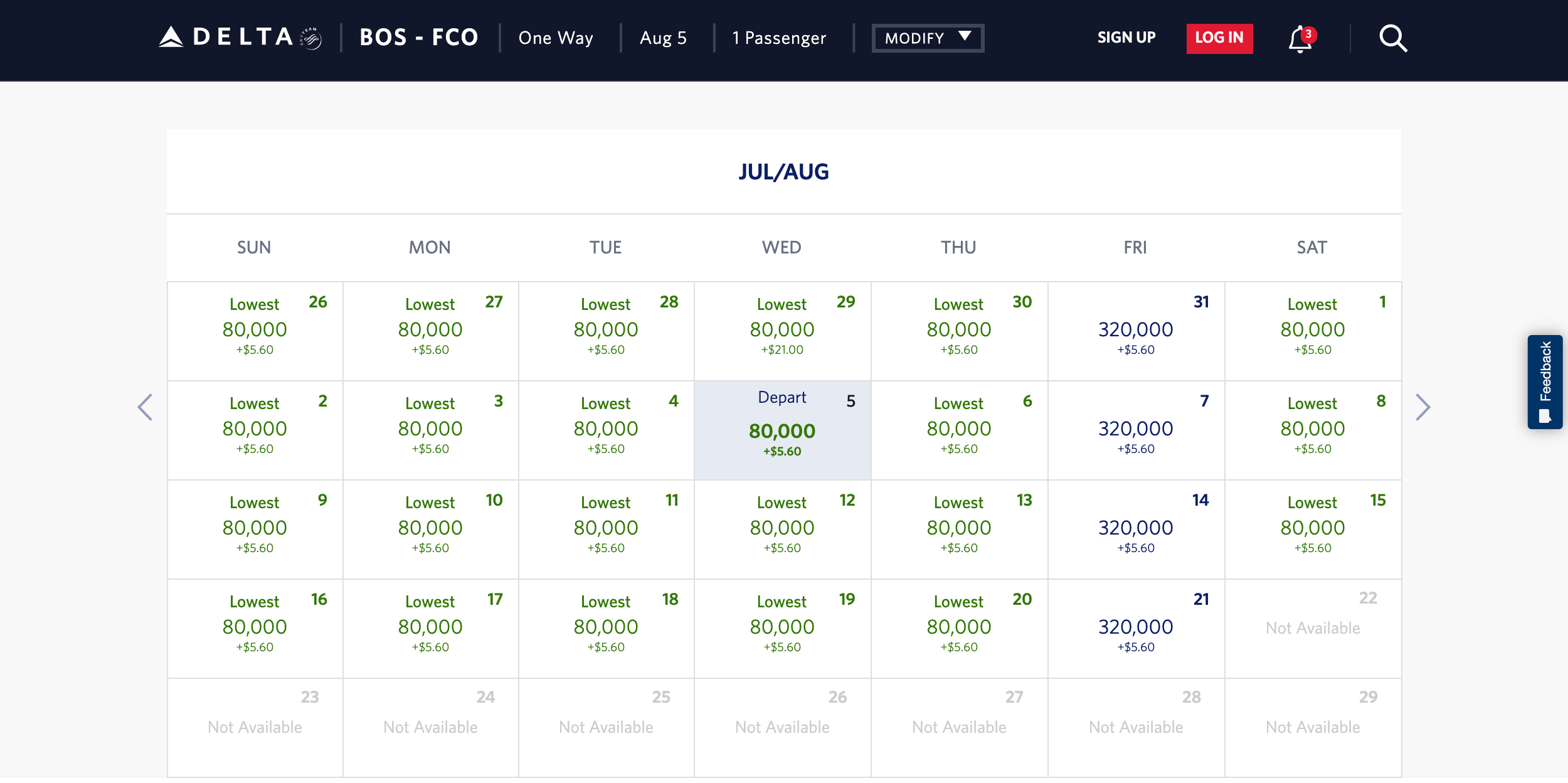Click the Delta logo

(240, 38)
